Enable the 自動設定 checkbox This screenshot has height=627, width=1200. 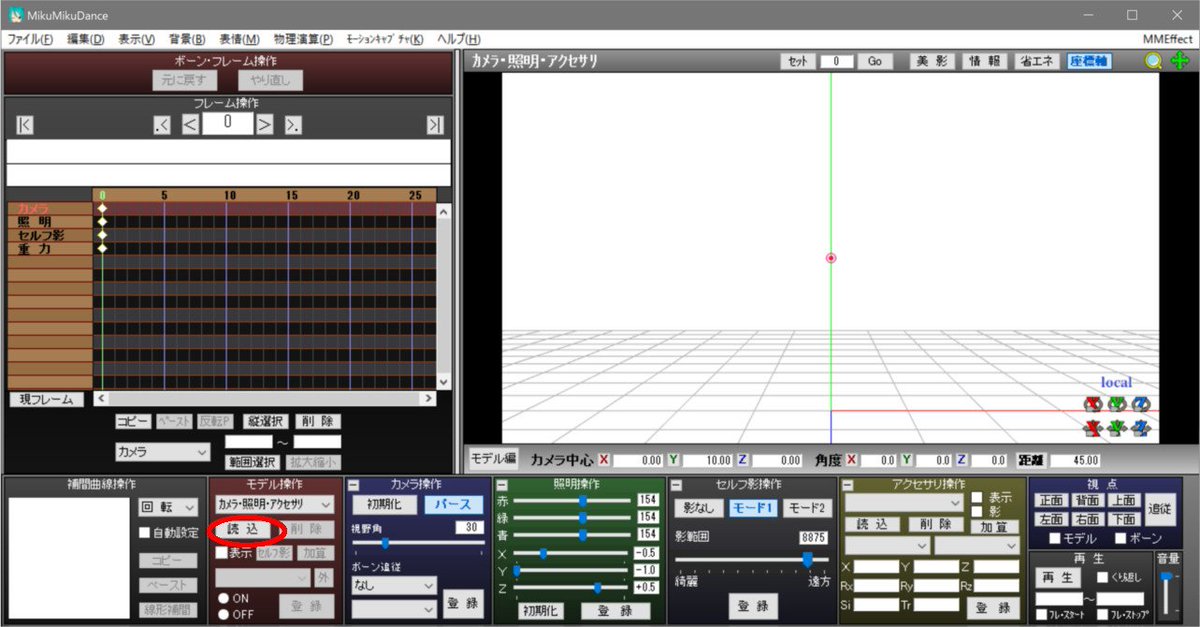click(144, 533)
